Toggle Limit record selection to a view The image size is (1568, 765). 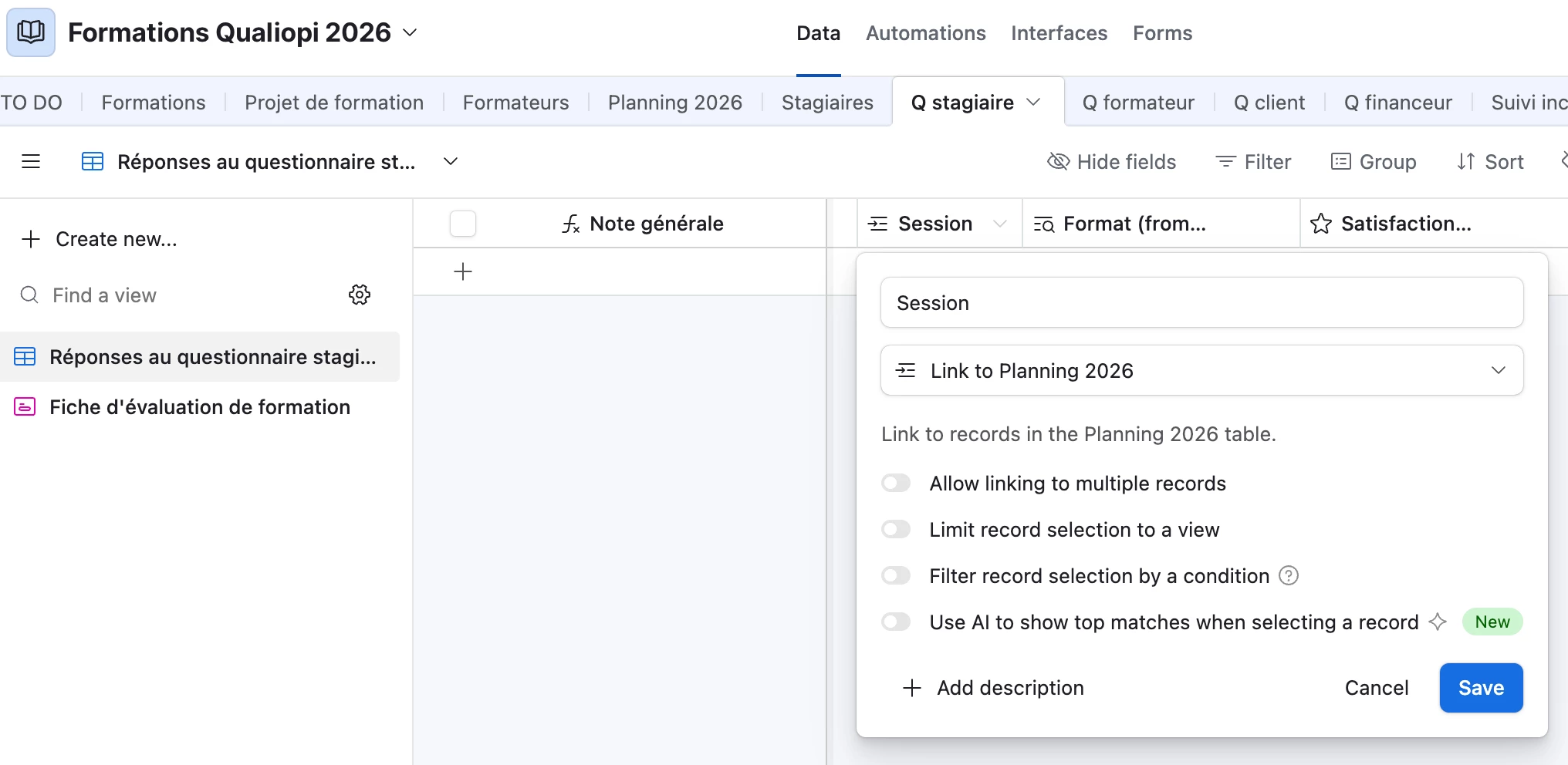click(x=897, y=530)
